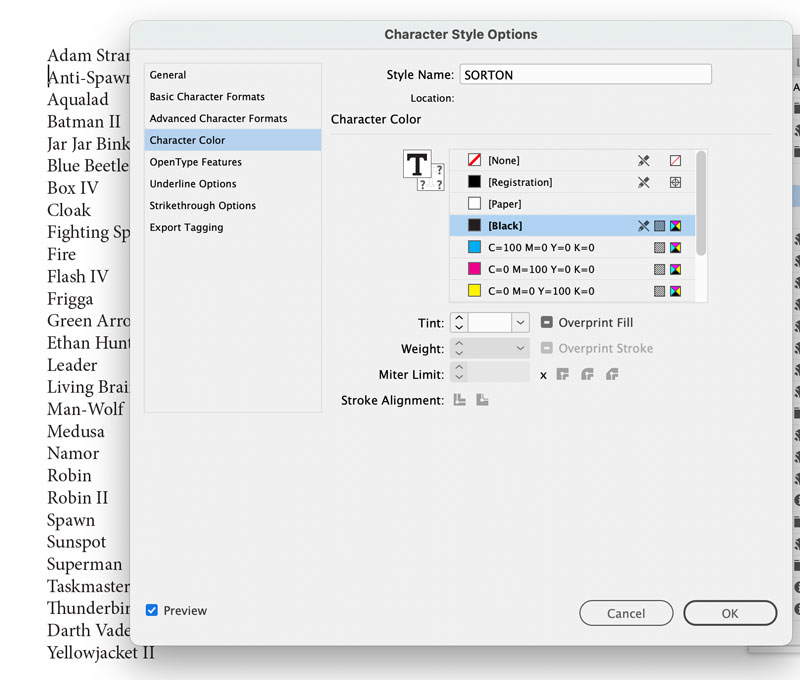The image size is (800, 680).
Task: Click the Tint value input field
Action: tap(489, 322)
